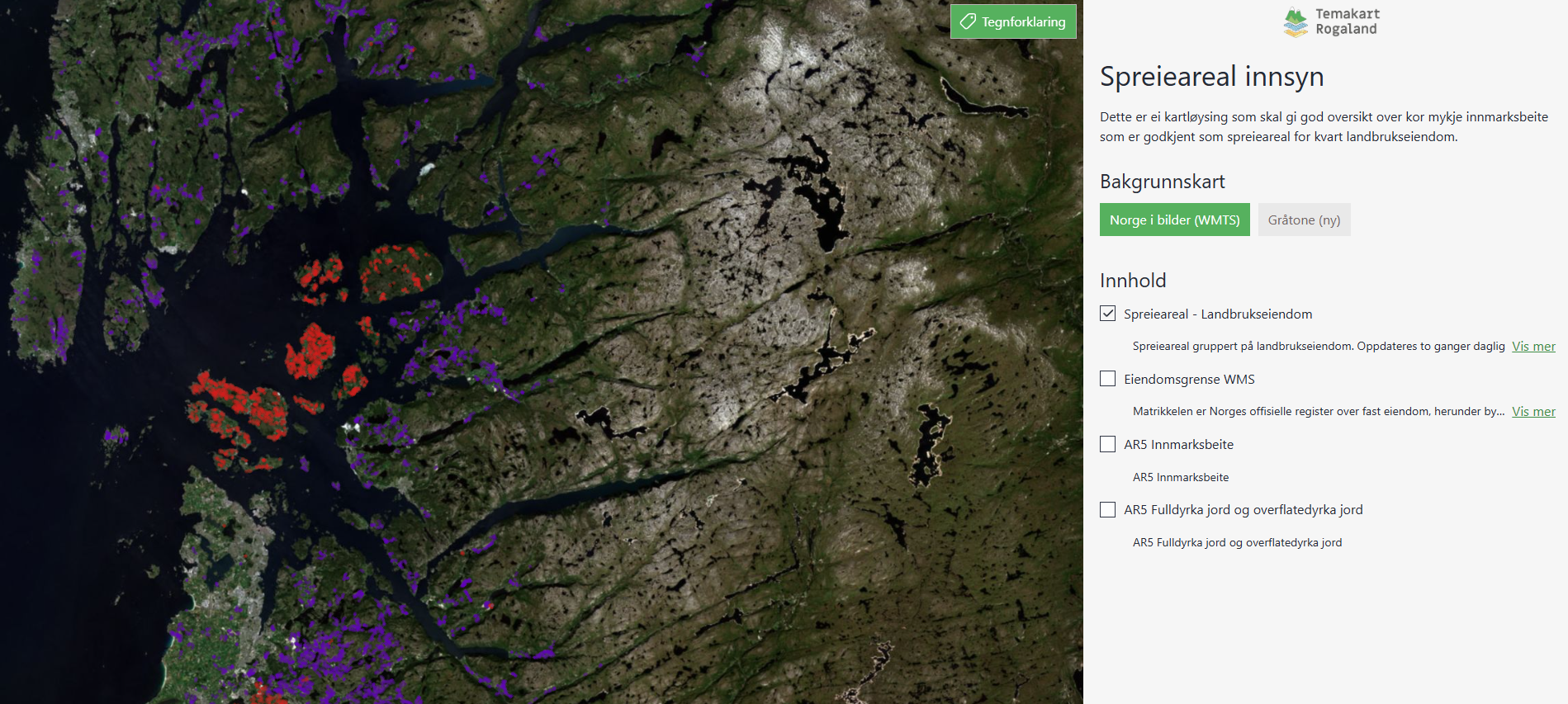Screen dimensions: 1568x704
Task: Open the Tegnforklaring legend button
Action: 1013,21
